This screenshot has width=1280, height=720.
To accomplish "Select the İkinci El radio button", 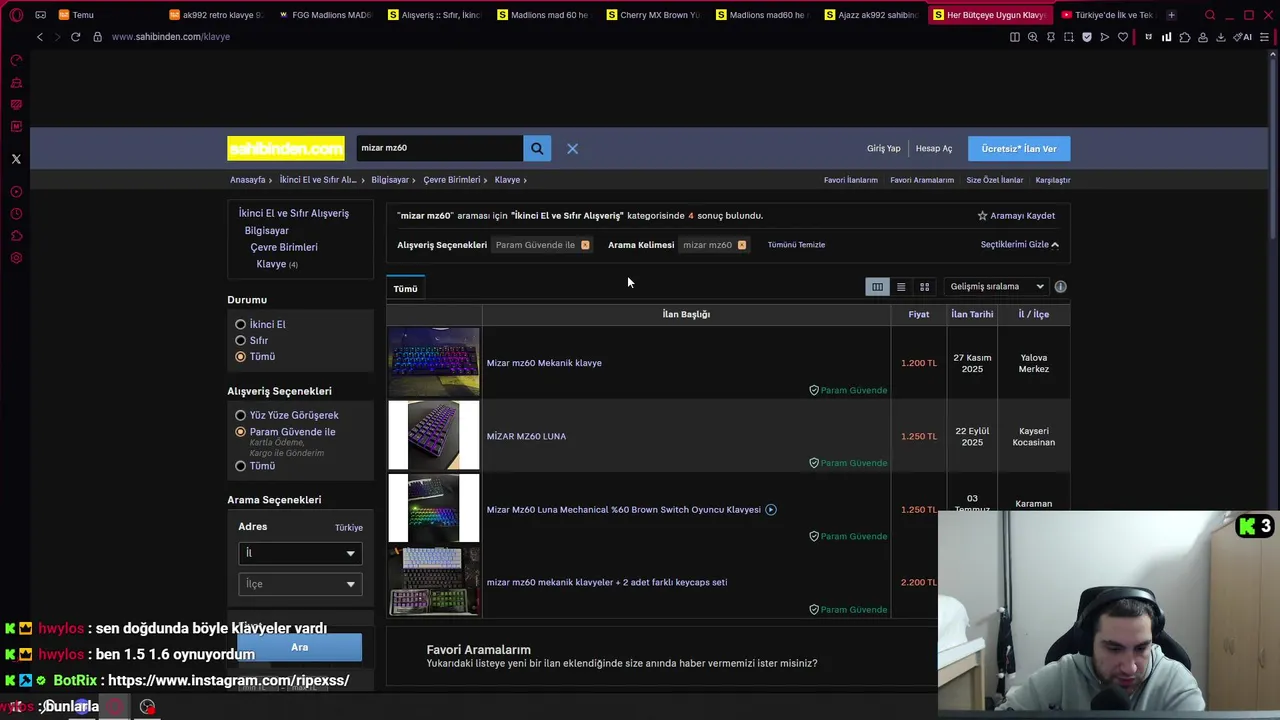I will click(x=240, y=325).
